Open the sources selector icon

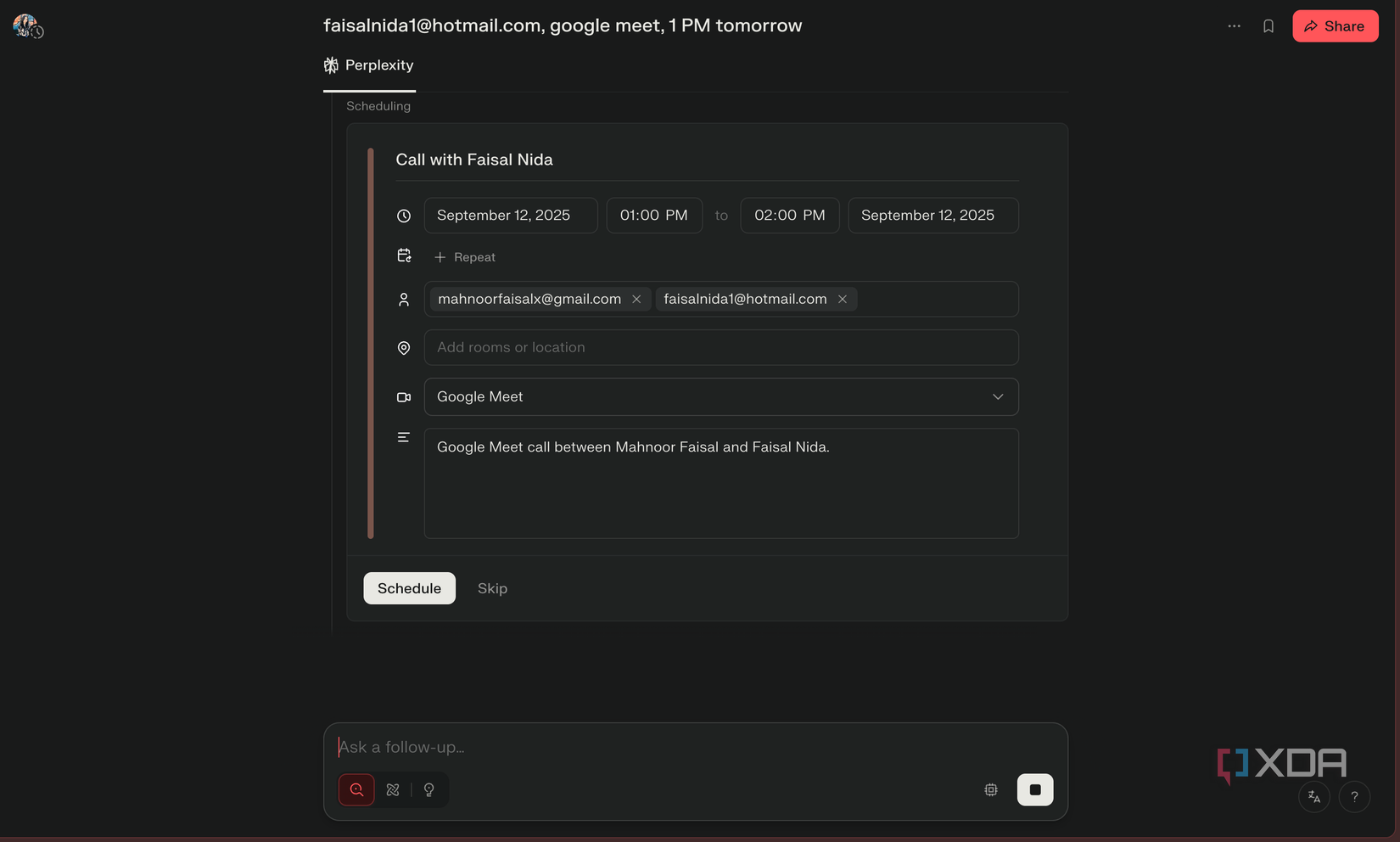point(392,789)
